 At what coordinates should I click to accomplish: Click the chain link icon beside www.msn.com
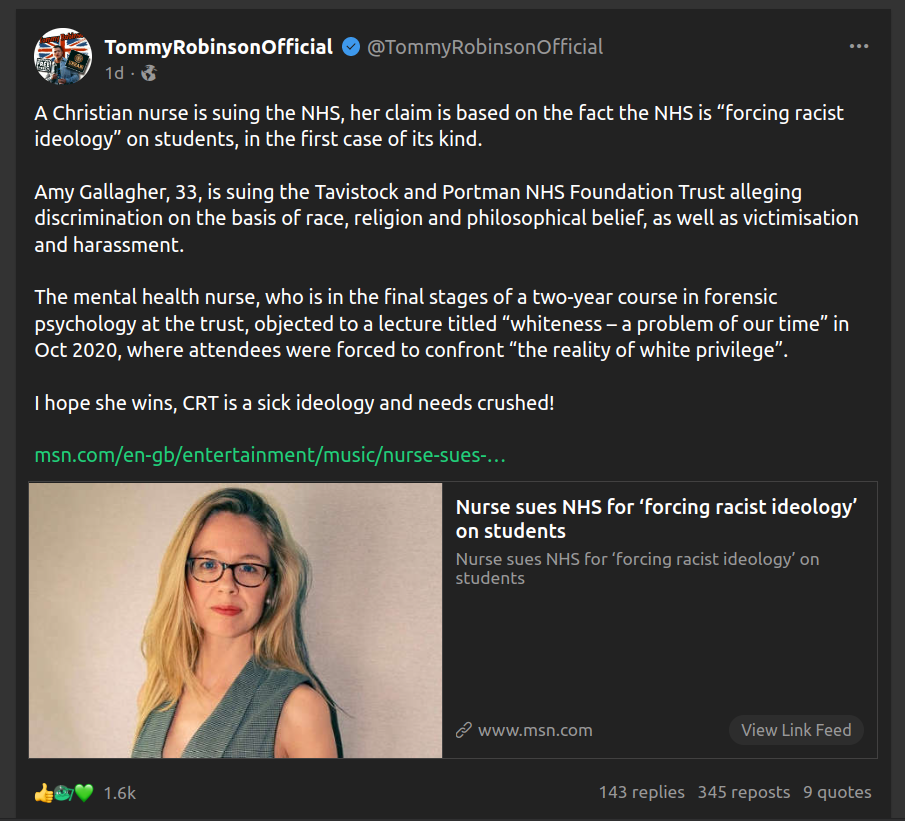tap(464, 730)
